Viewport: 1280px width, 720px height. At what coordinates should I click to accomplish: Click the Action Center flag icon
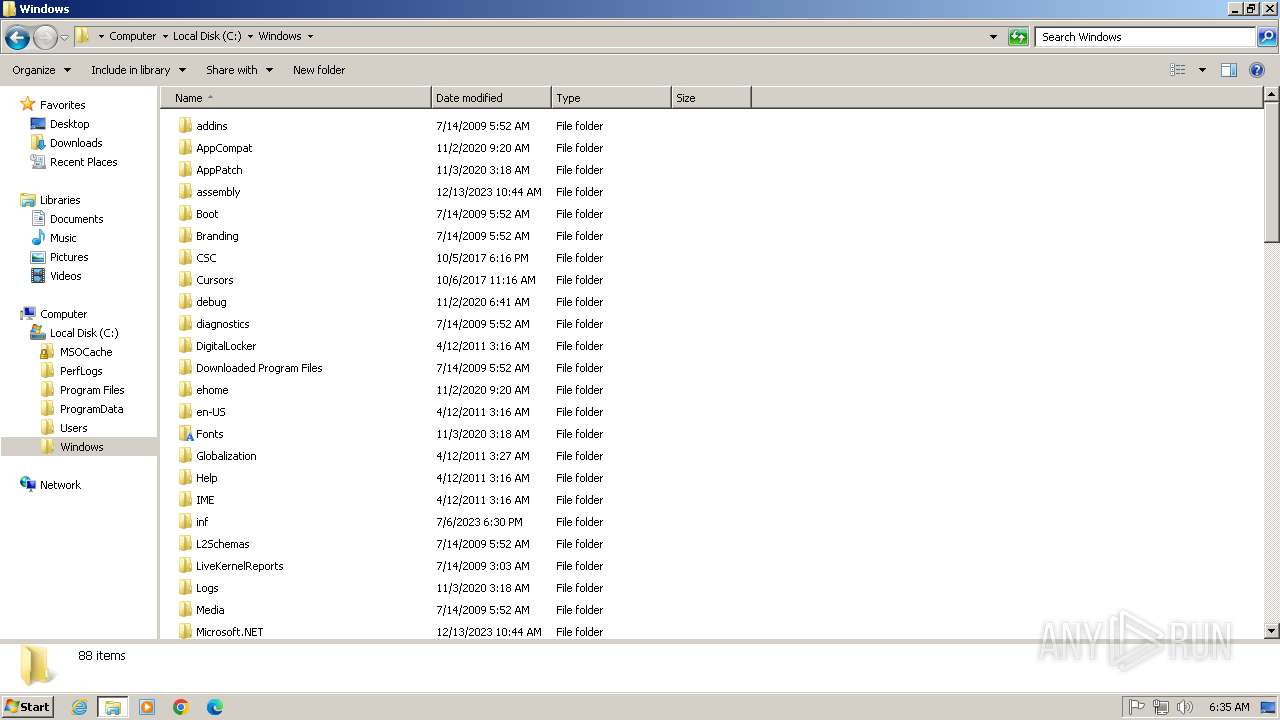1137,707
